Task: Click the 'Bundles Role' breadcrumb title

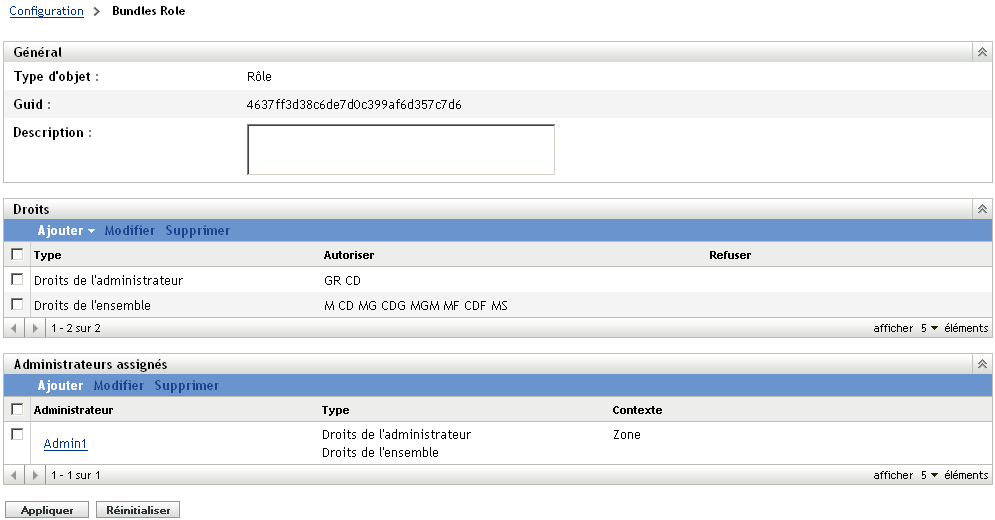Action: pos(148,11)
